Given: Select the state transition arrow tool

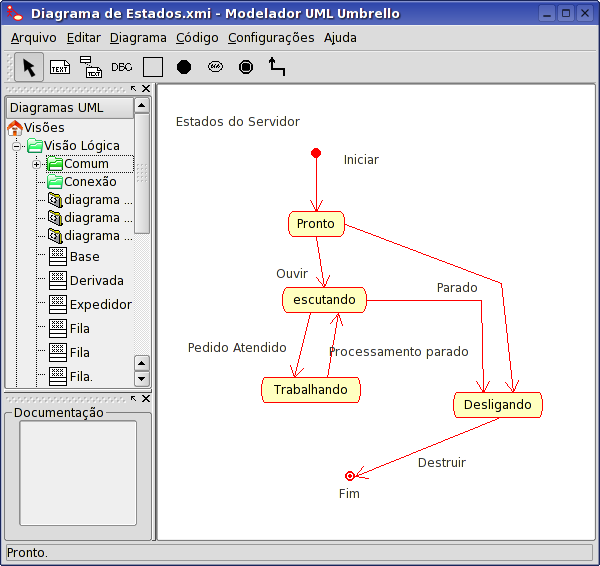Looking at the screenshot, I should point(277,67).
